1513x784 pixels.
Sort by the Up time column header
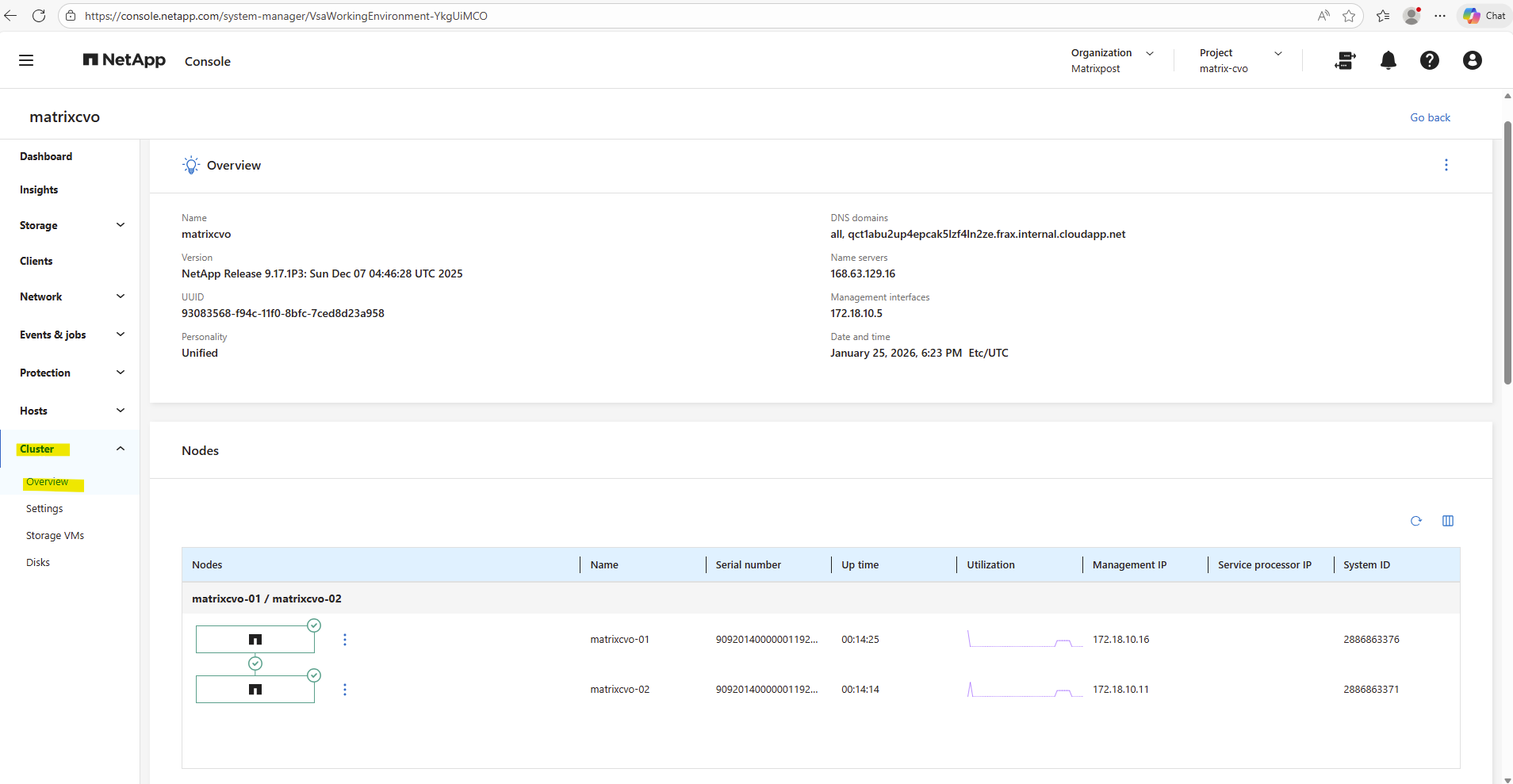[860, 564]
